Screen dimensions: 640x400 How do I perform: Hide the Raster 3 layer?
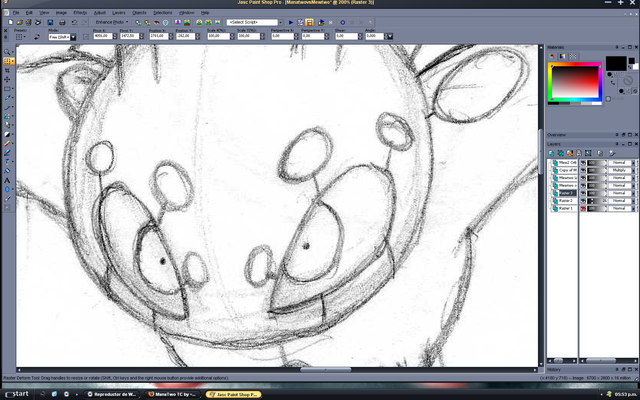click(x=583, y=192)
